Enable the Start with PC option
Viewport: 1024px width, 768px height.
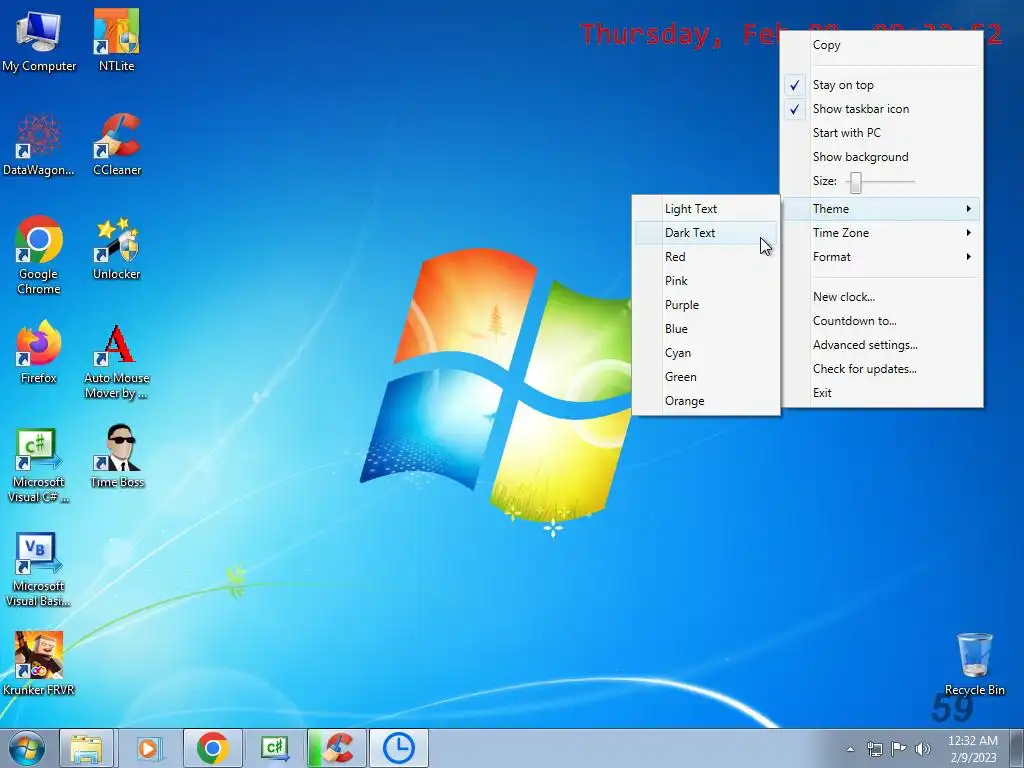(x=882, y=133)
